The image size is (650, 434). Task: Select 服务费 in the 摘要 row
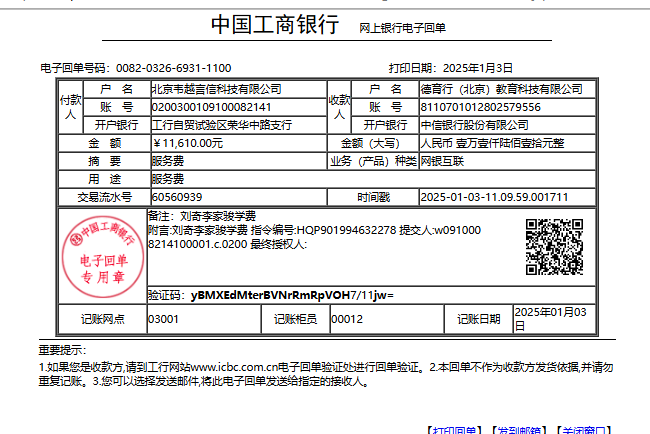point(168,161)
